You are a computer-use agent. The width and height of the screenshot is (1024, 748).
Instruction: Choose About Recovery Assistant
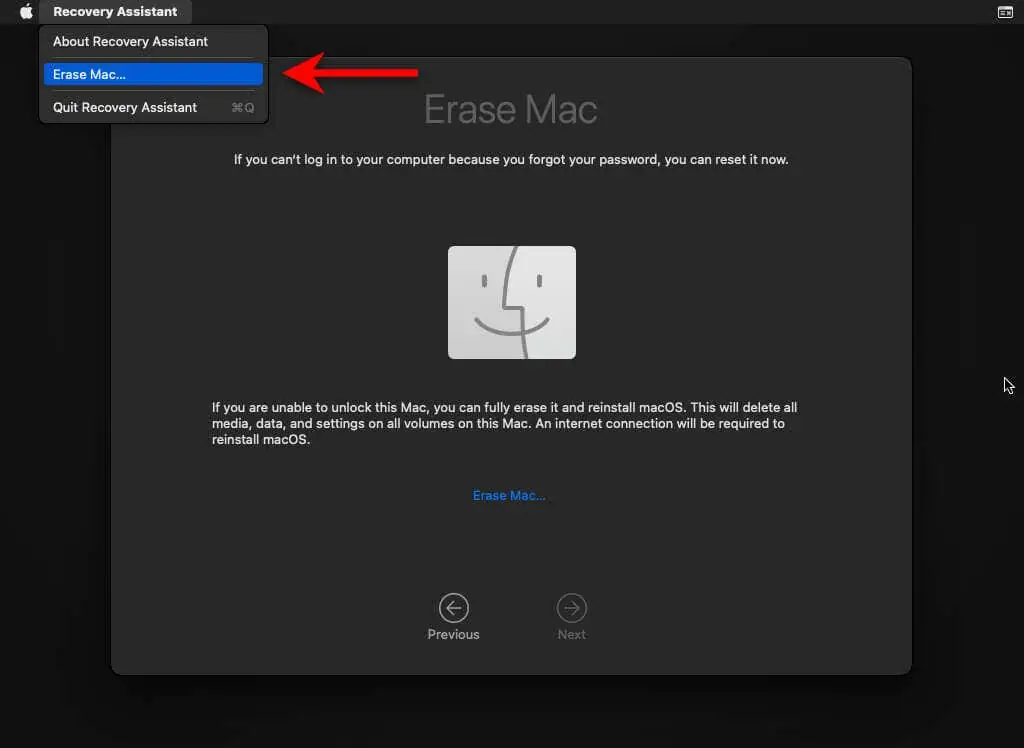click(x=153, y=41)
